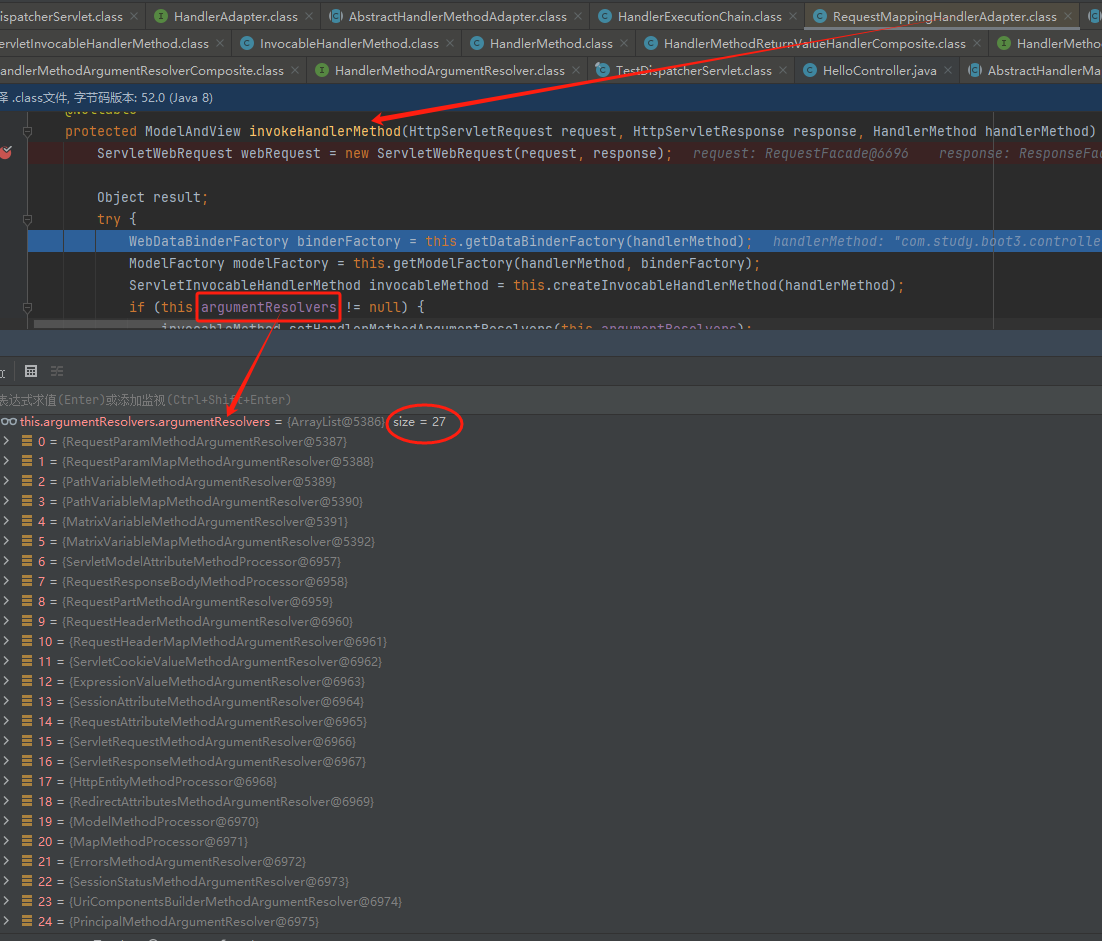Select ServletResponseMethodArgumentResolver@6967 row
Viewport: 1102px width, 941px height.
551,761
